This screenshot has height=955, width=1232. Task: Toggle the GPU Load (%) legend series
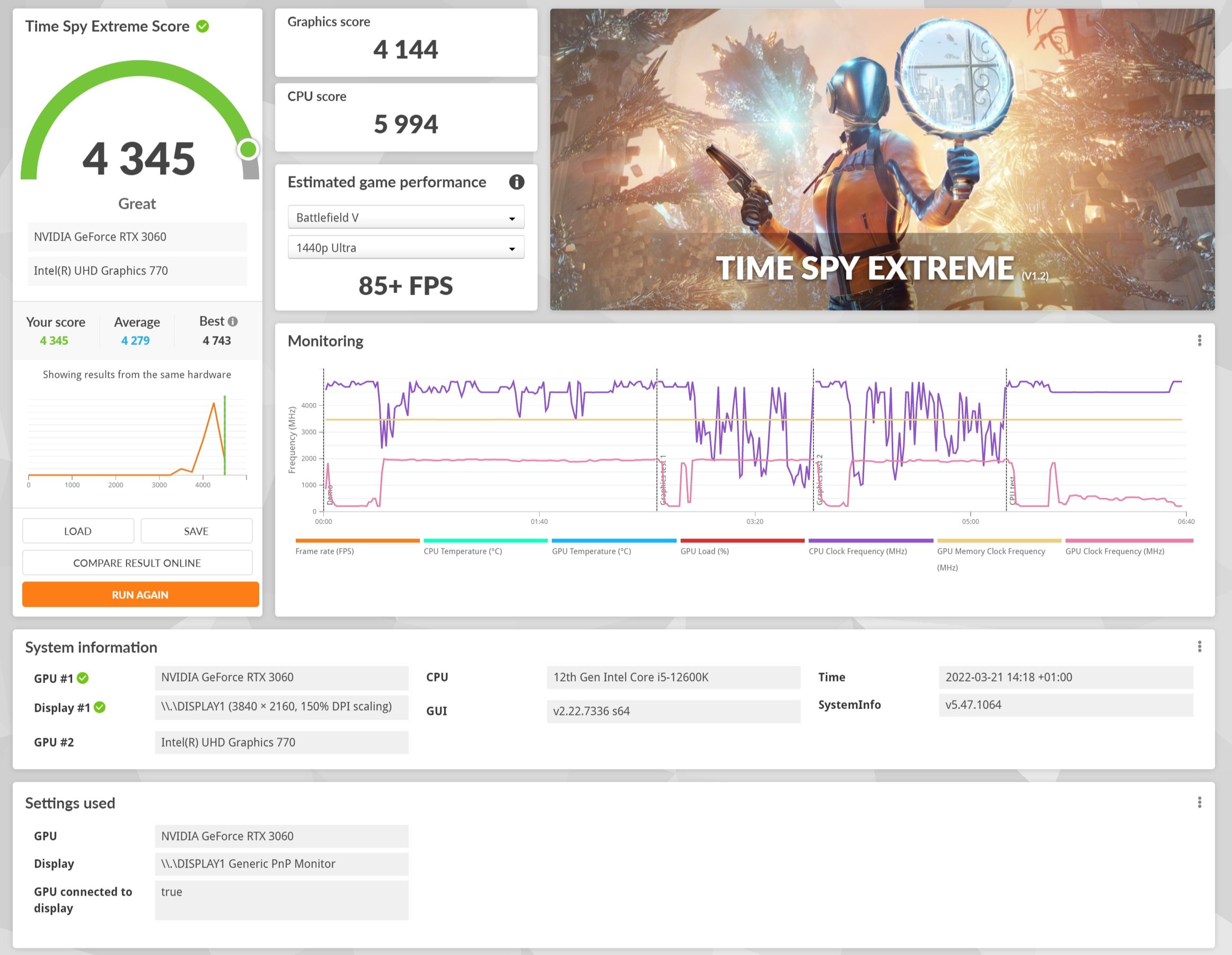(742, 547)
